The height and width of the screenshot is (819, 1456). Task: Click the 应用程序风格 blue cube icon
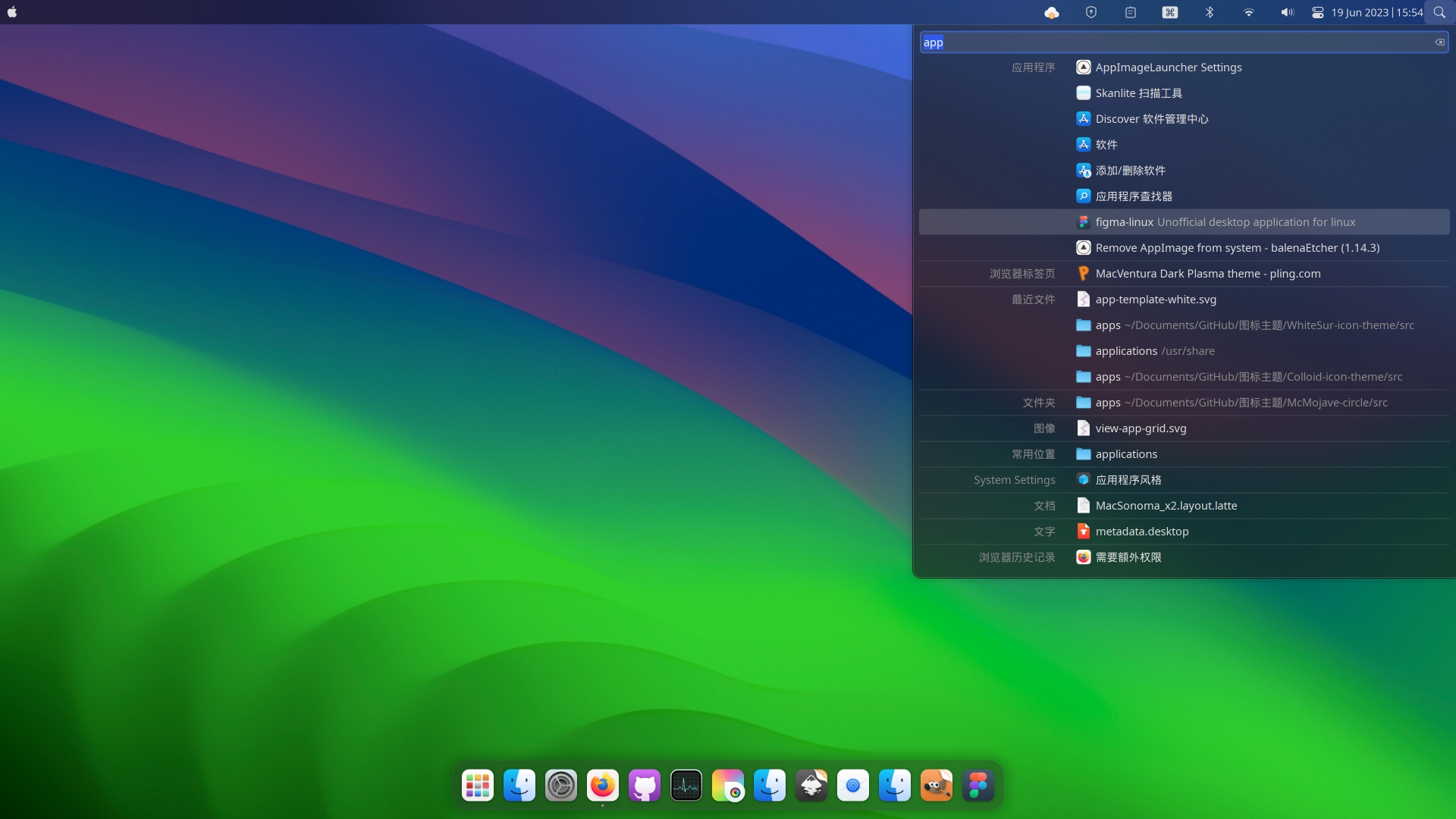[x=1084, y=480]
